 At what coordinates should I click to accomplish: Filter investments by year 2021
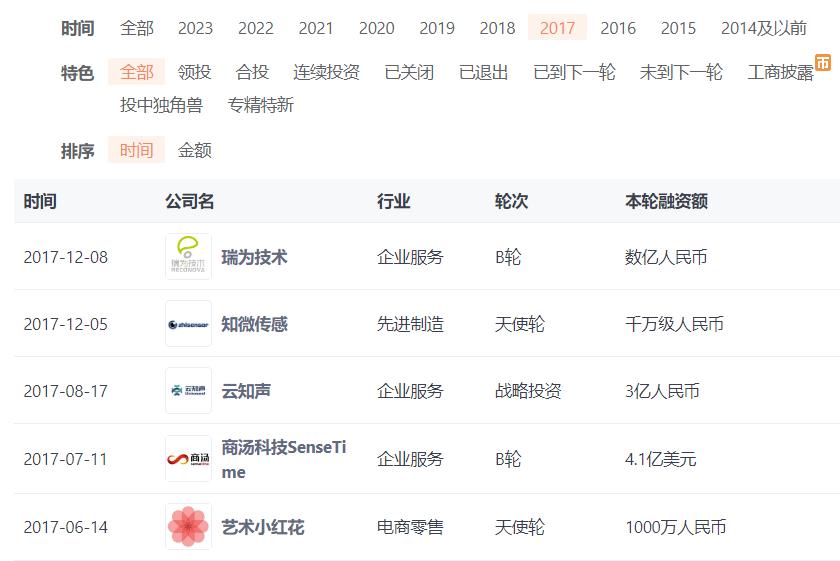[x=316, y=28]
